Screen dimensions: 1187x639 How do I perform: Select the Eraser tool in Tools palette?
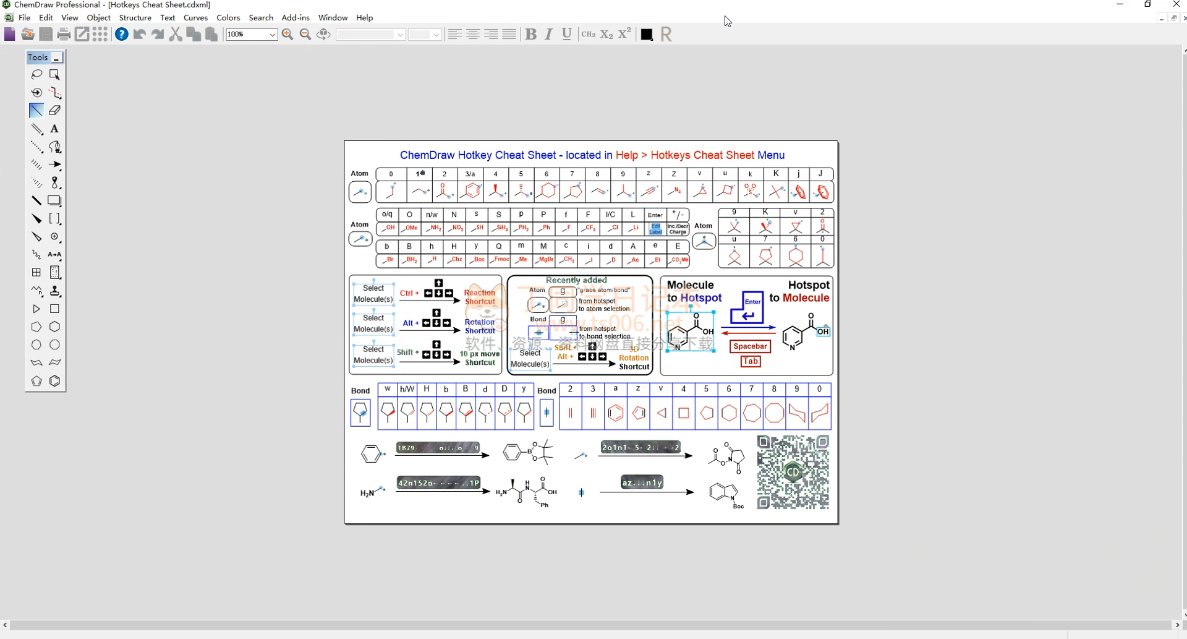point(55,110)
